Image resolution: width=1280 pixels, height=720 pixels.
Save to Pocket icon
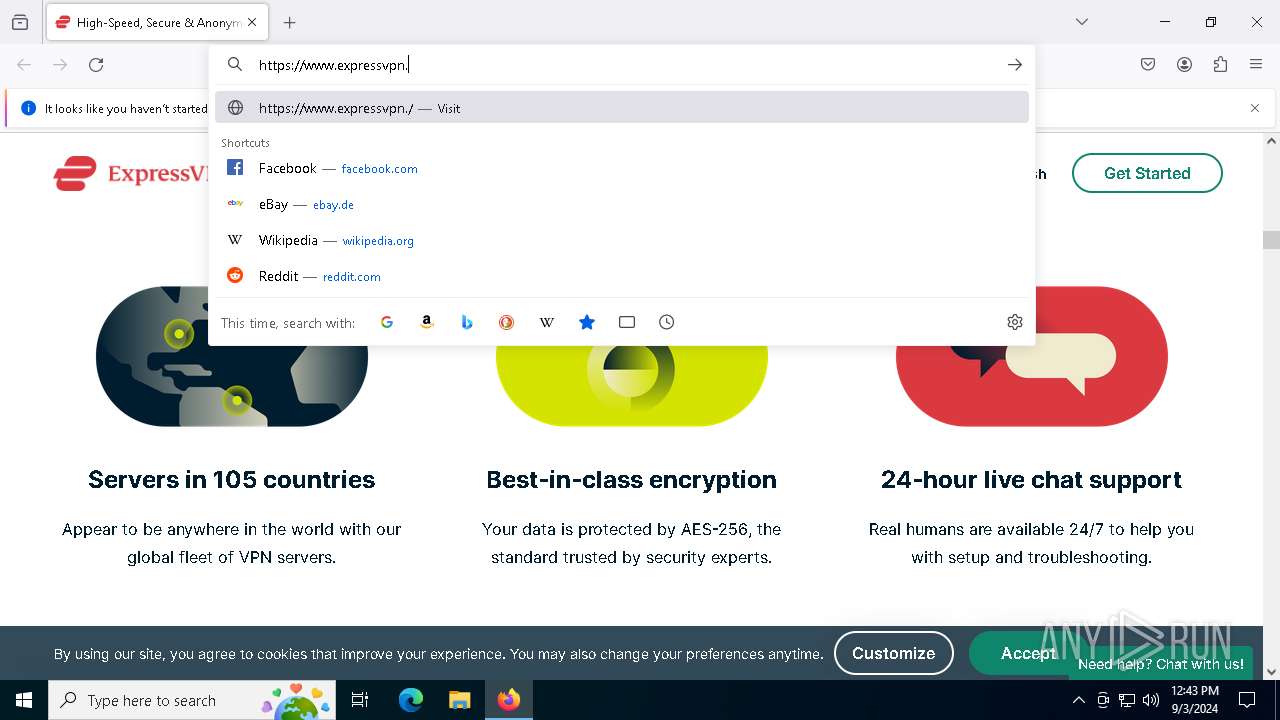tap(1148, 65)
